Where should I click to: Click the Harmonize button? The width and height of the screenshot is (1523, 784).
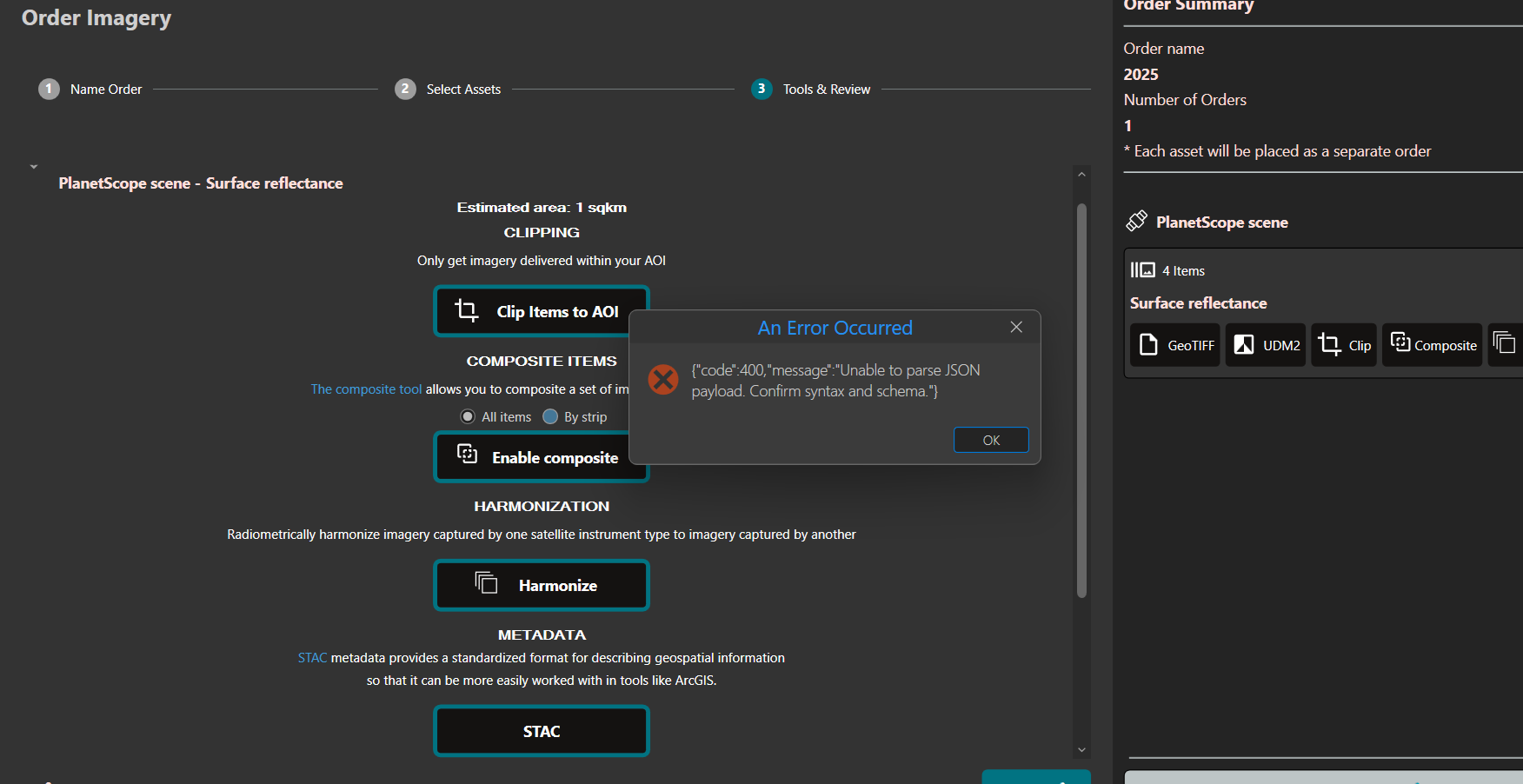(541, 585)
